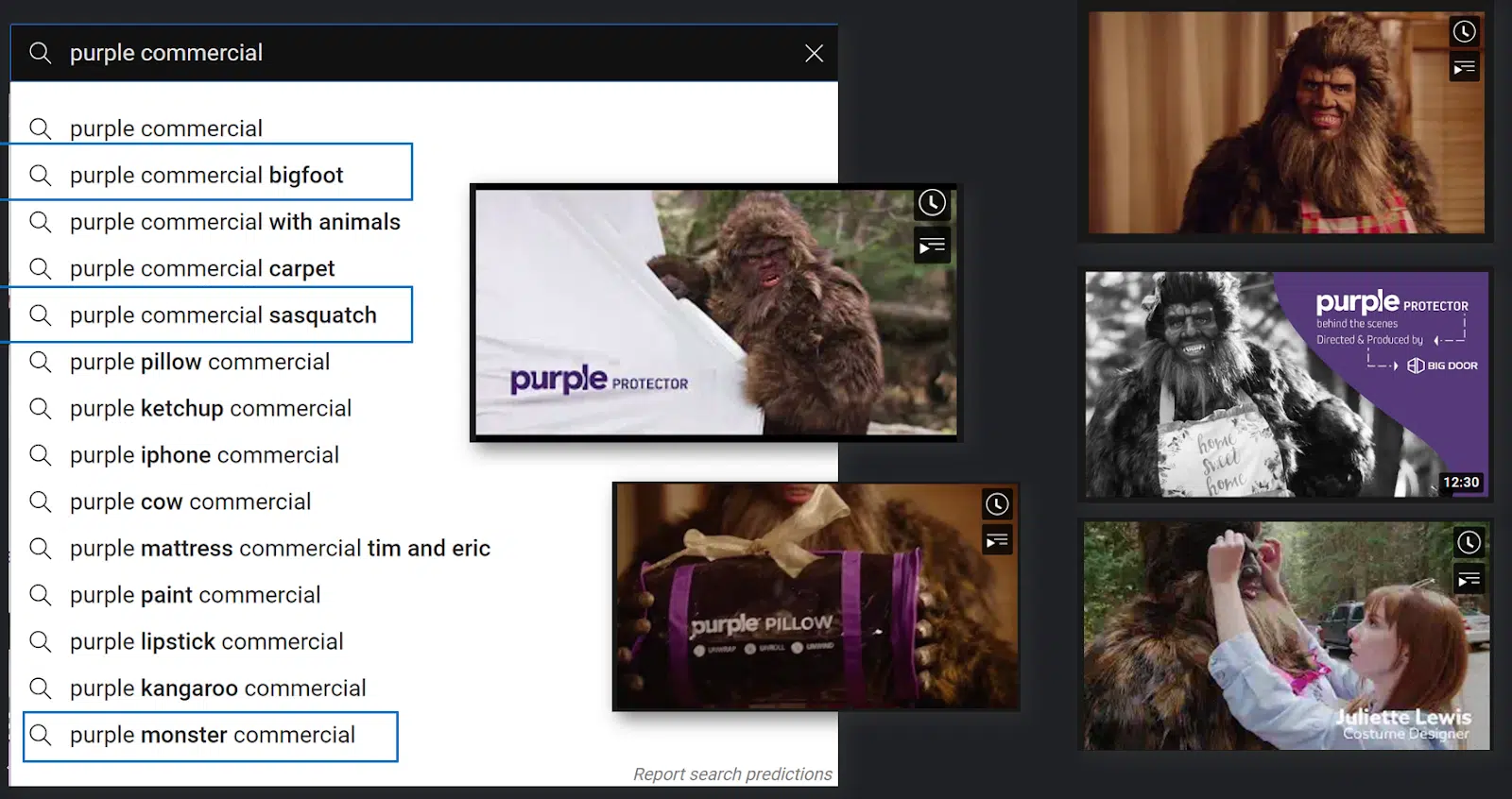Clear the search box with the X icon
Screen dimensions: 1512x799
click(x=814, y=54)
